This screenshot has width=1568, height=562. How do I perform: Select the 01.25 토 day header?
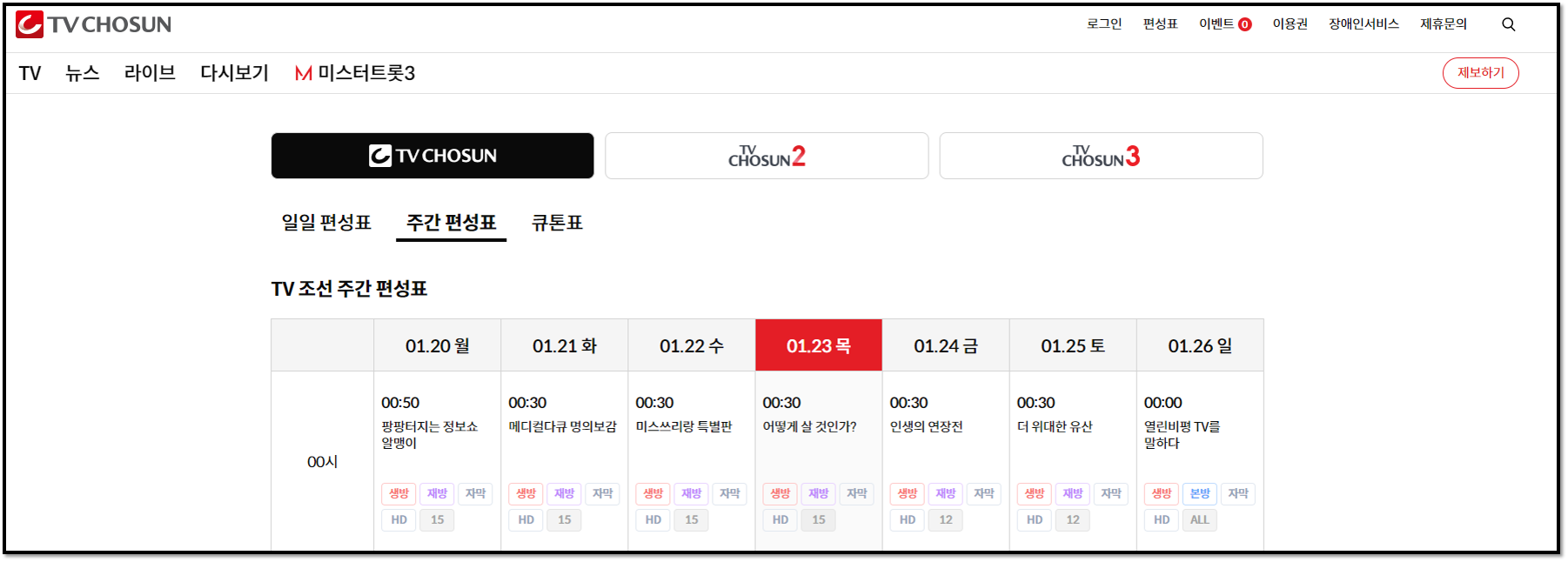(1072, 346)
